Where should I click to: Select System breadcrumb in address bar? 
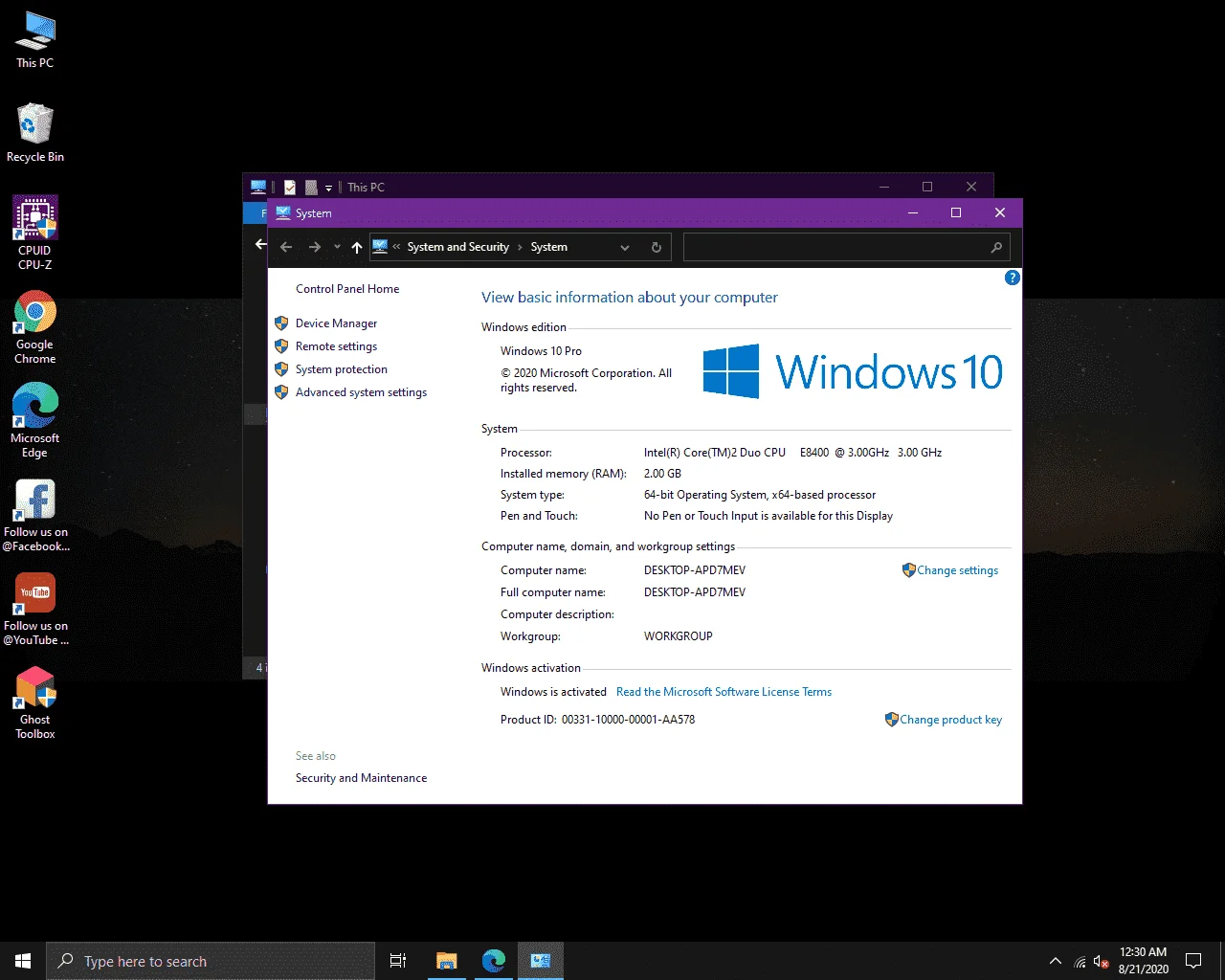(x=549, y=247)
